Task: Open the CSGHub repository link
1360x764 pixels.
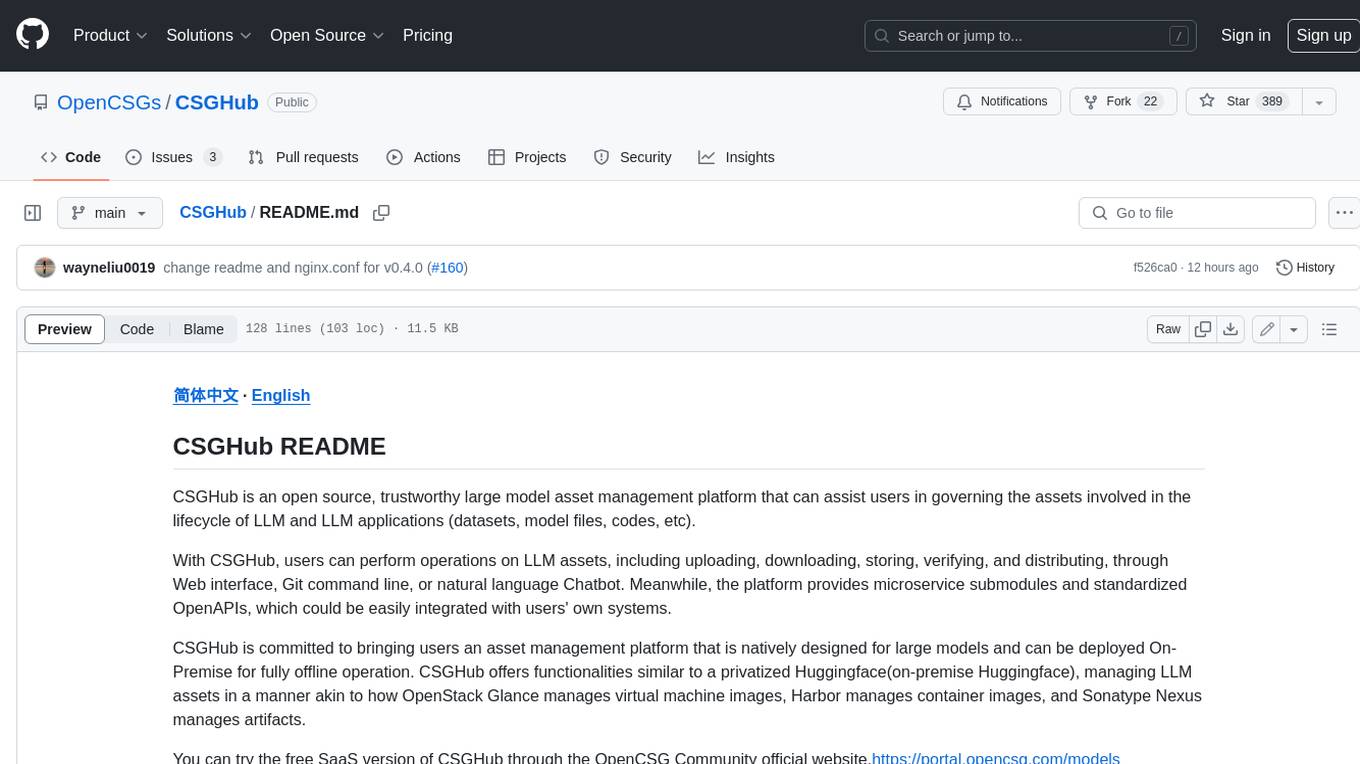Action: (x=217, y=102)
